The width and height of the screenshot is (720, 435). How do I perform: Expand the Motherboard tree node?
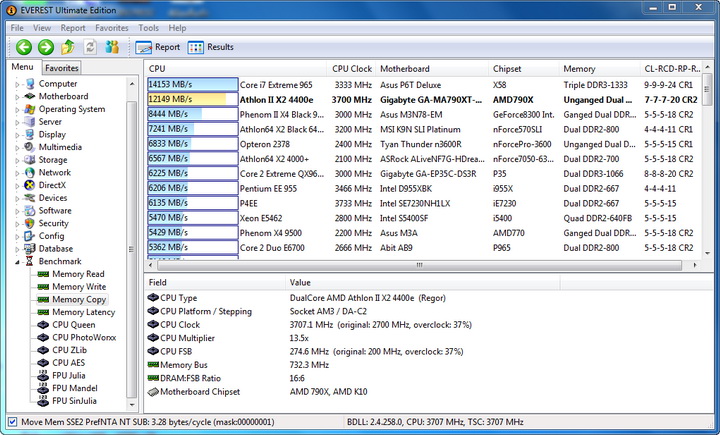click(17, 97)
